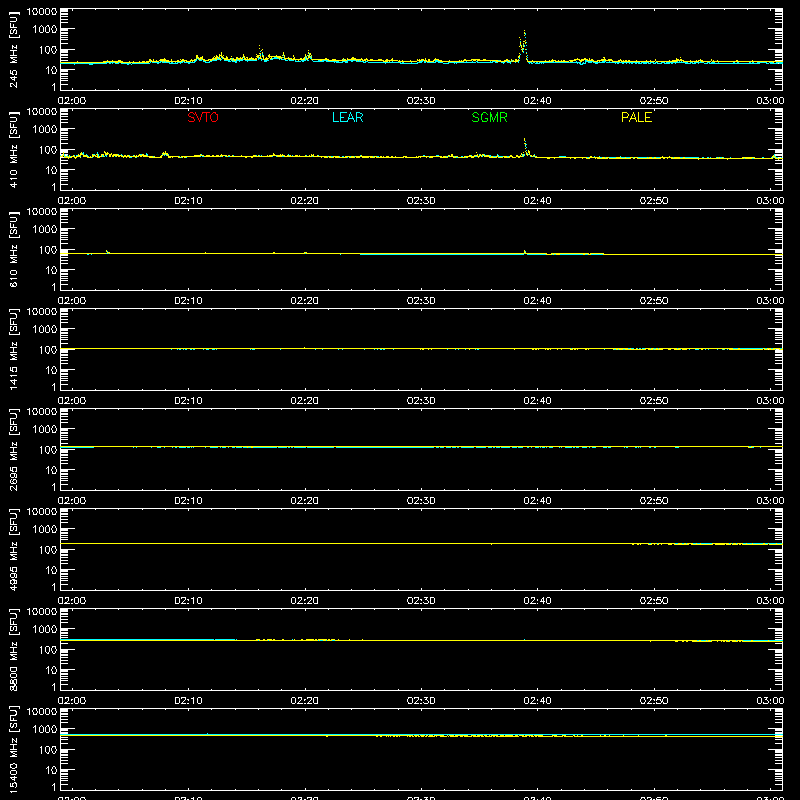This screenshot has height=800, width=800.
Task: Click the 15400 MHz [SFU] axis title
Action: point(14,749)
